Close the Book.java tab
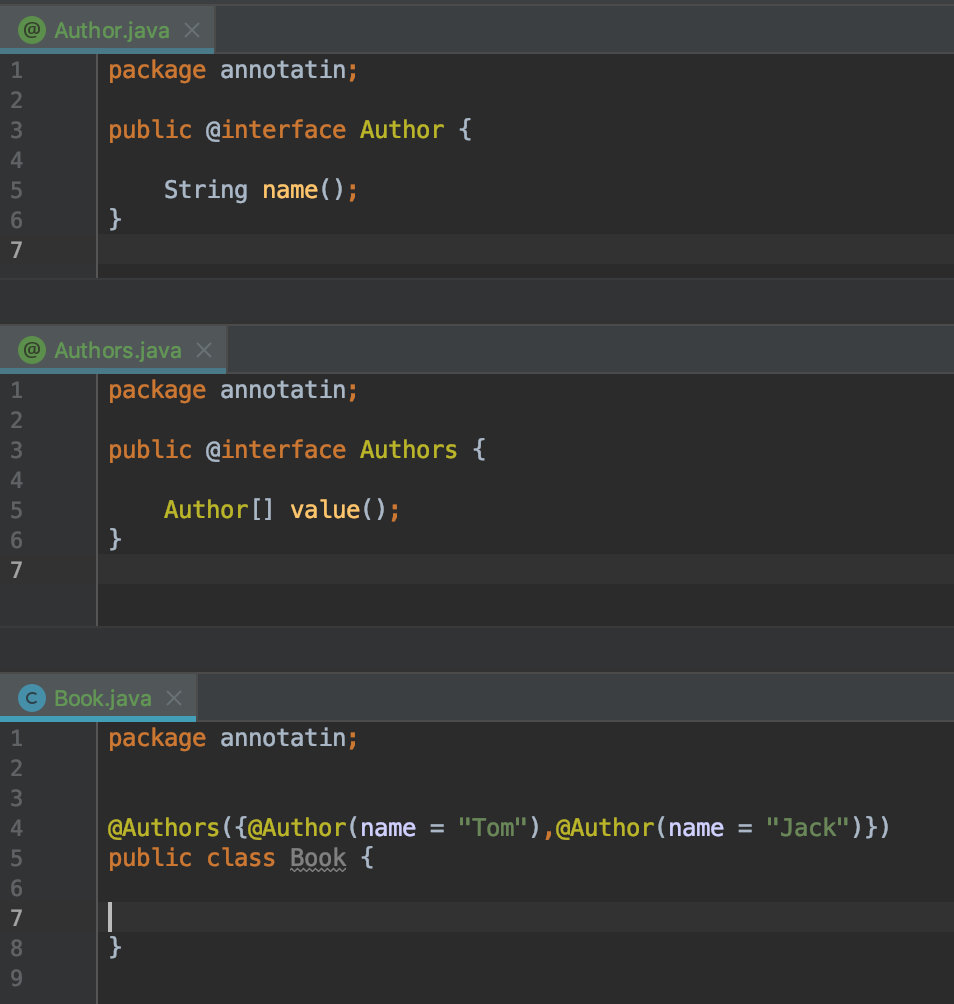The height and width of the screenshot is (1004, 954). point(173,697)
